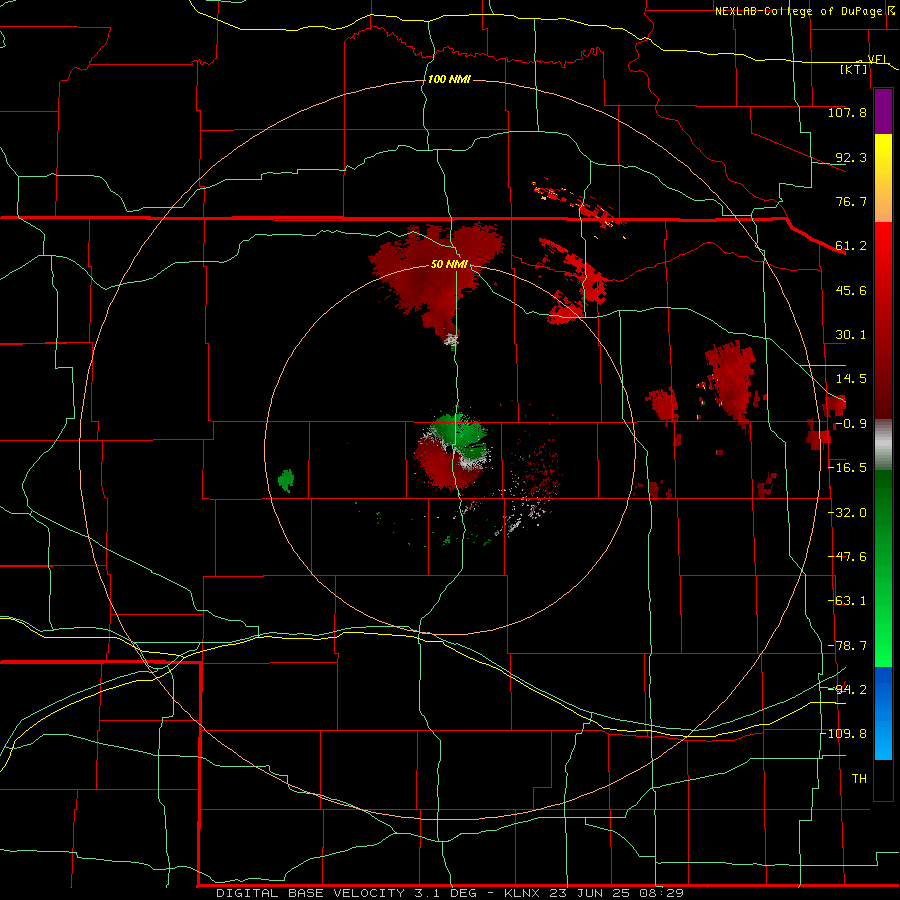
Task: Click the -78.7 legend value
Action: coord(847,646)
